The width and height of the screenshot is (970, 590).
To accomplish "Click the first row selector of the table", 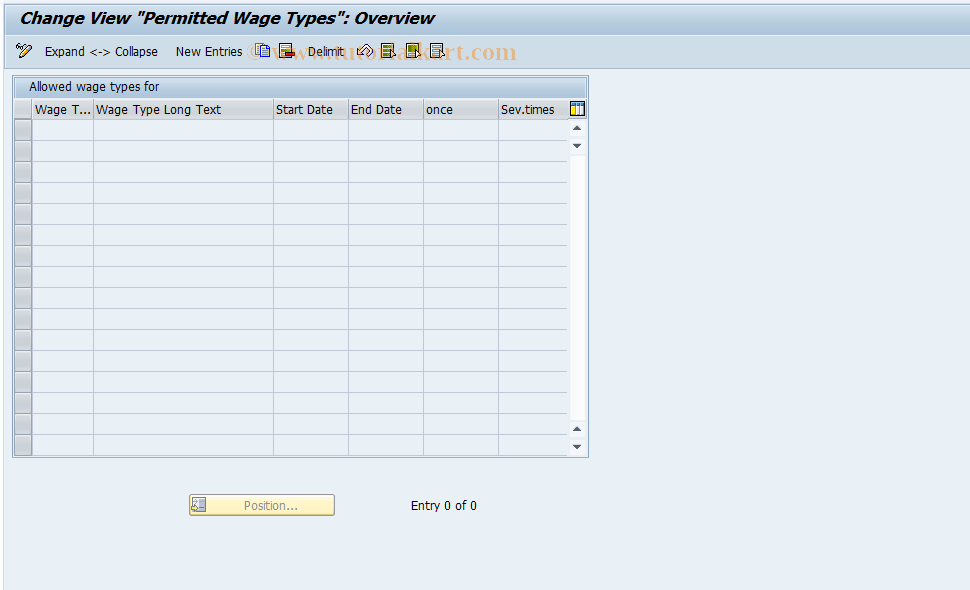I will coord(23,130).
